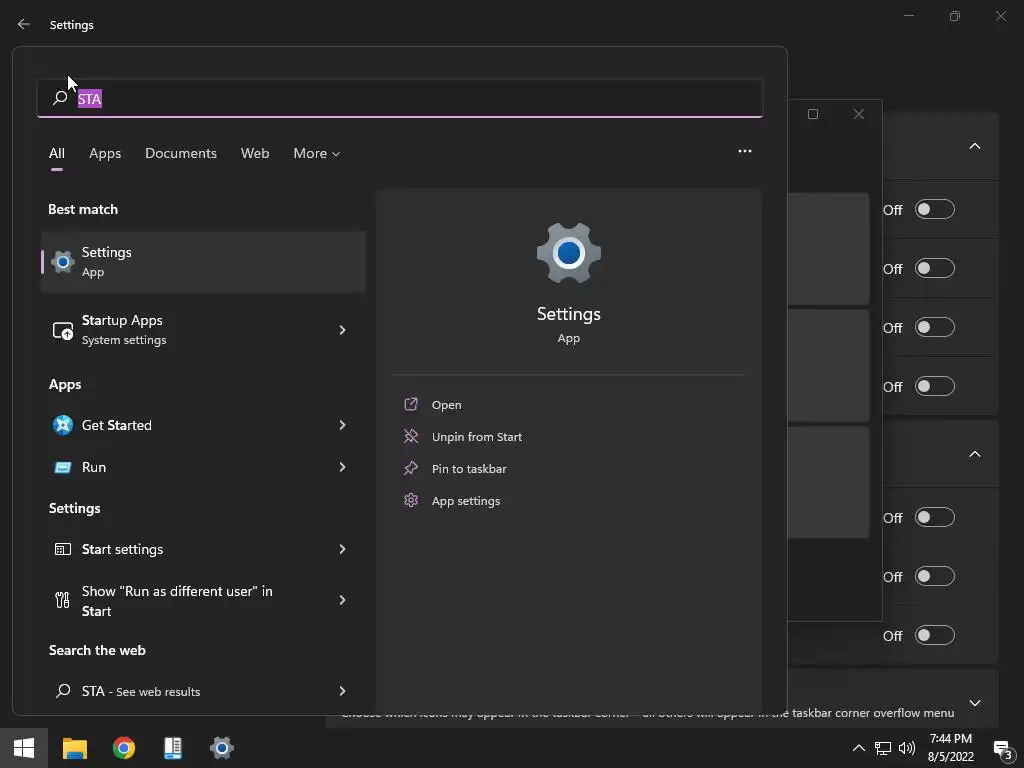Screen dimensions: 1024x768
Task: Open the notebook app icon on taskbar
Action: [173, 748]
